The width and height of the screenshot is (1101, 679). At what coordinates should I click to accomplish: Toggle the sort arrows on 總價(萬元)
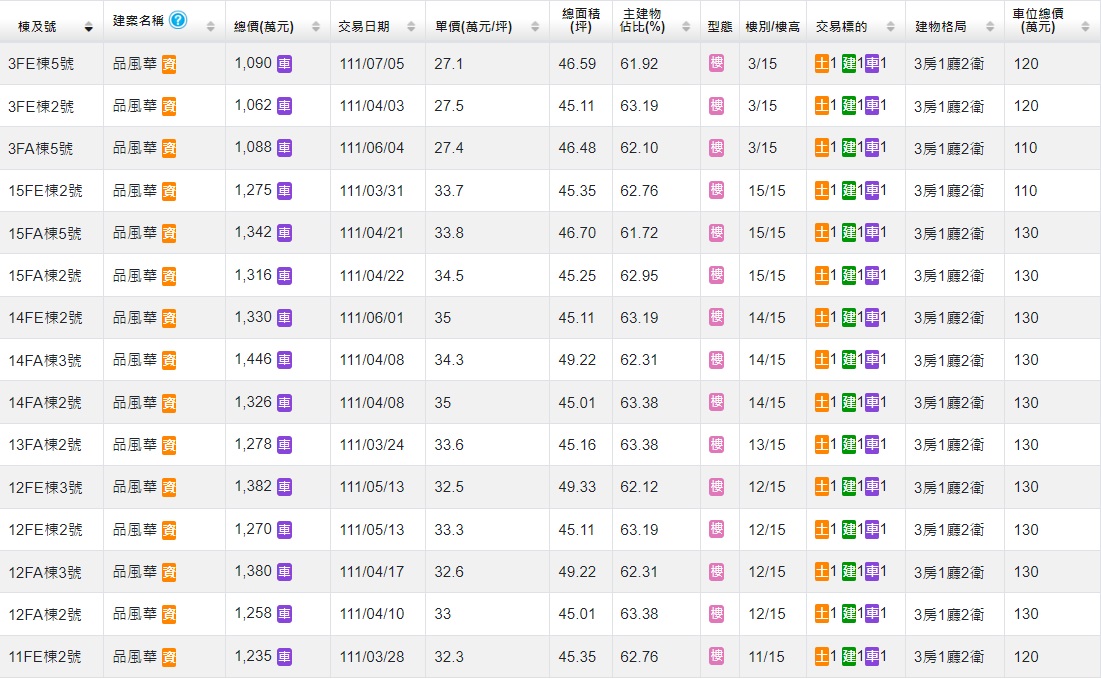[x=316, y=27]
